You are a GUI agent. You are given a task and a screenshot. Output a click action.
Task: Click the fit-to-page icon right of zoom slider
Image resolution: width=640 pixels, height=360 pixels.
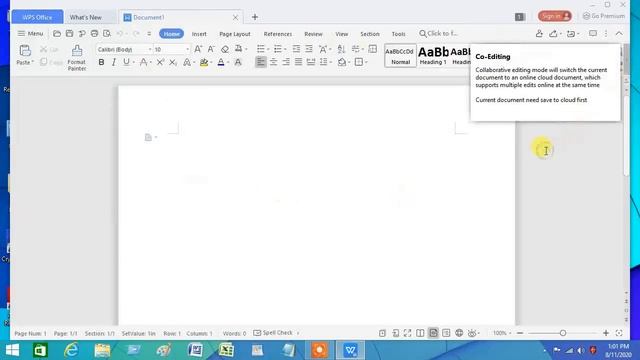(x=619, y=333)
